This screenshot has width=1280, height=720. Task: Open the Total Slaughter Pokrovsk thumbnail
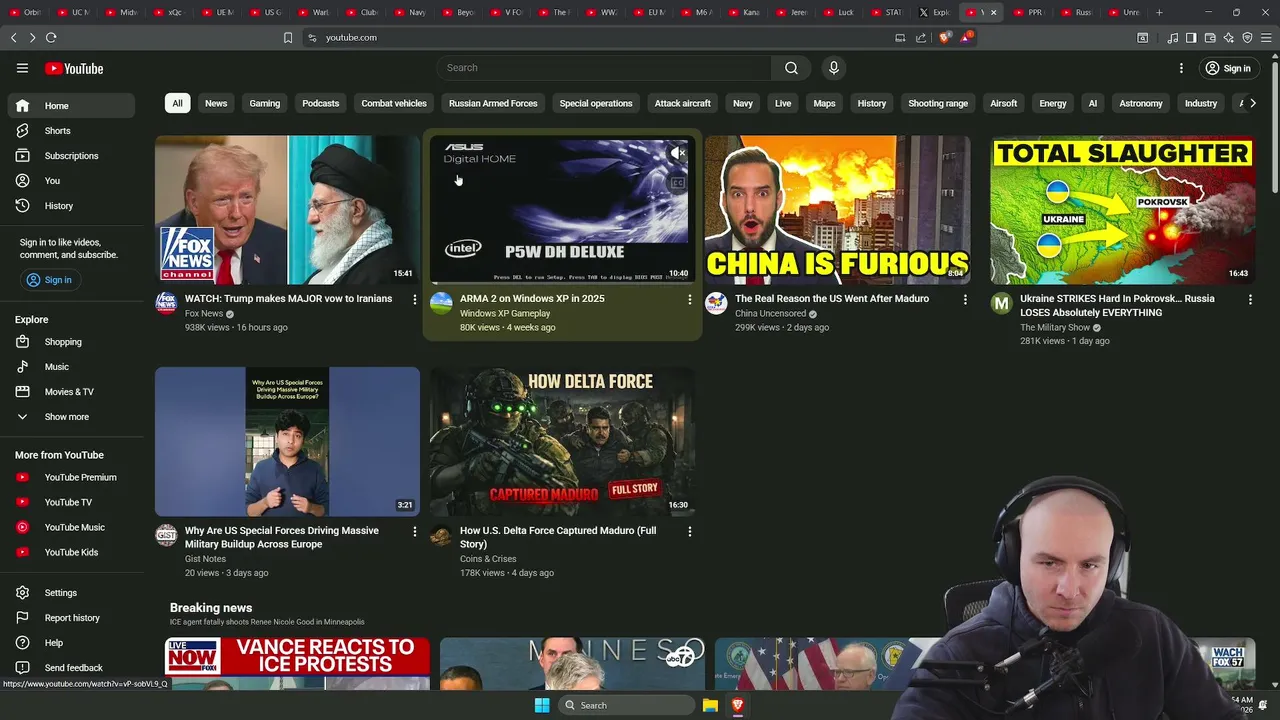(1122, 210)
